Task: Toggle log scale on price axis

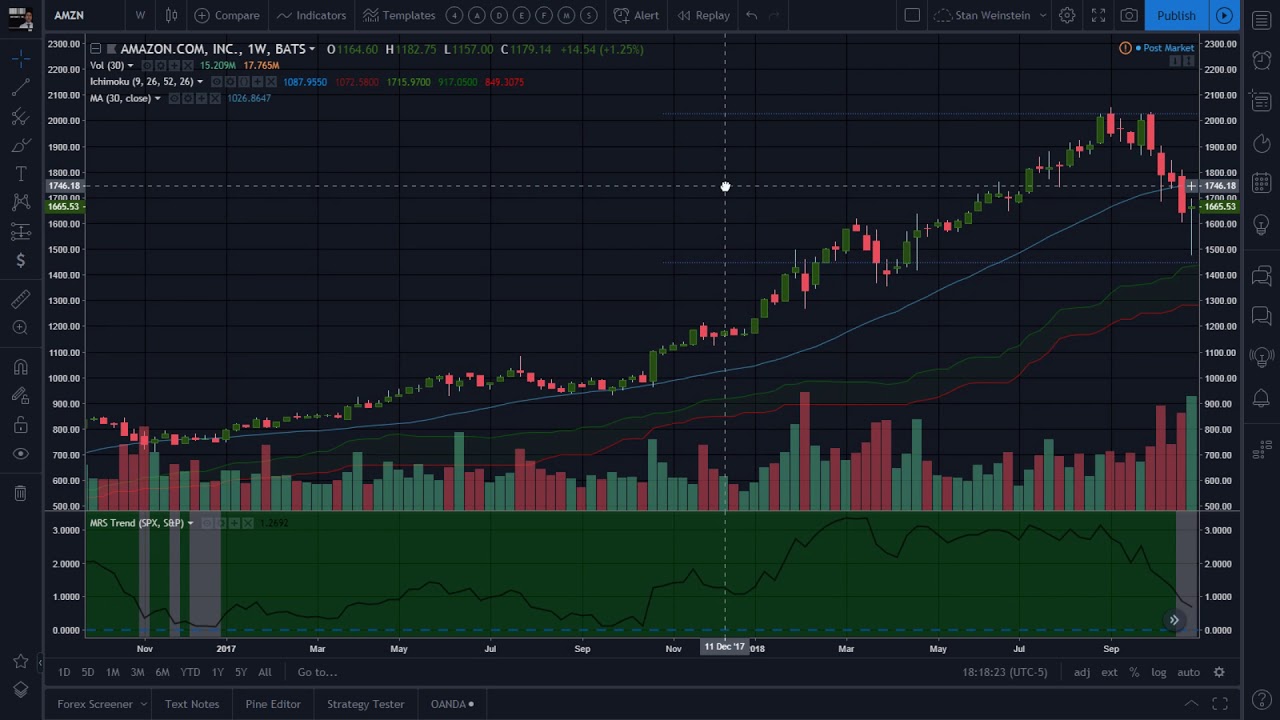Action: (x=1158, y=672)
